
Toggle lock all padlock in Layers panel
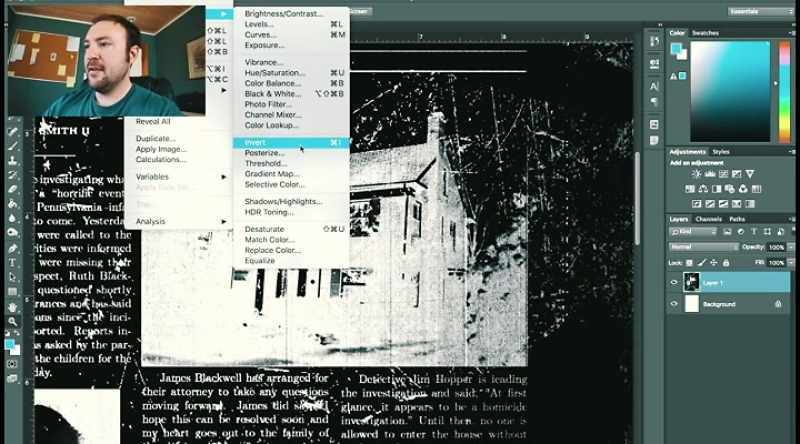[x=726, y=263]
